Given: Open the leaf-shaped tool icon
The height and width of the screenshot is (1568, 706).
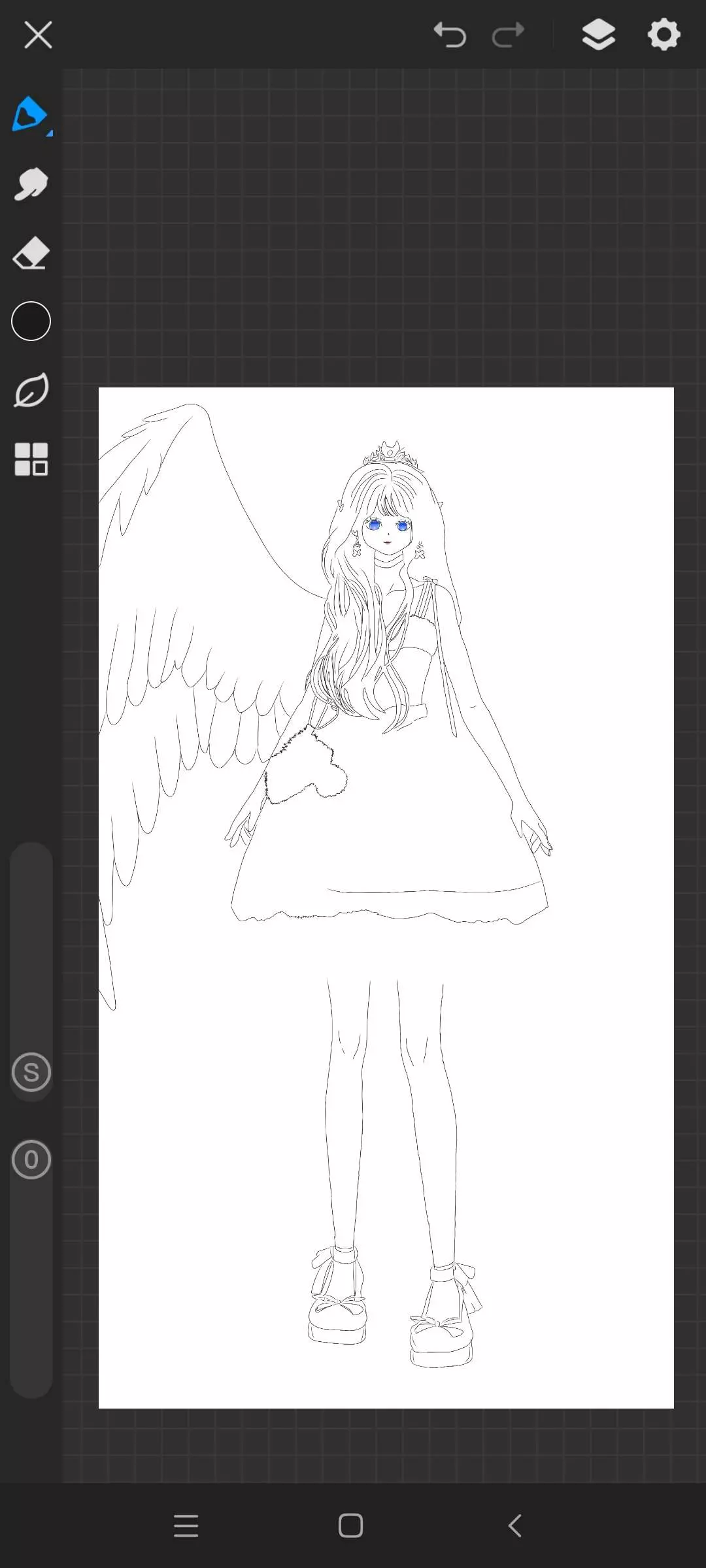Looking at the screenshot, I should (31, 391).
